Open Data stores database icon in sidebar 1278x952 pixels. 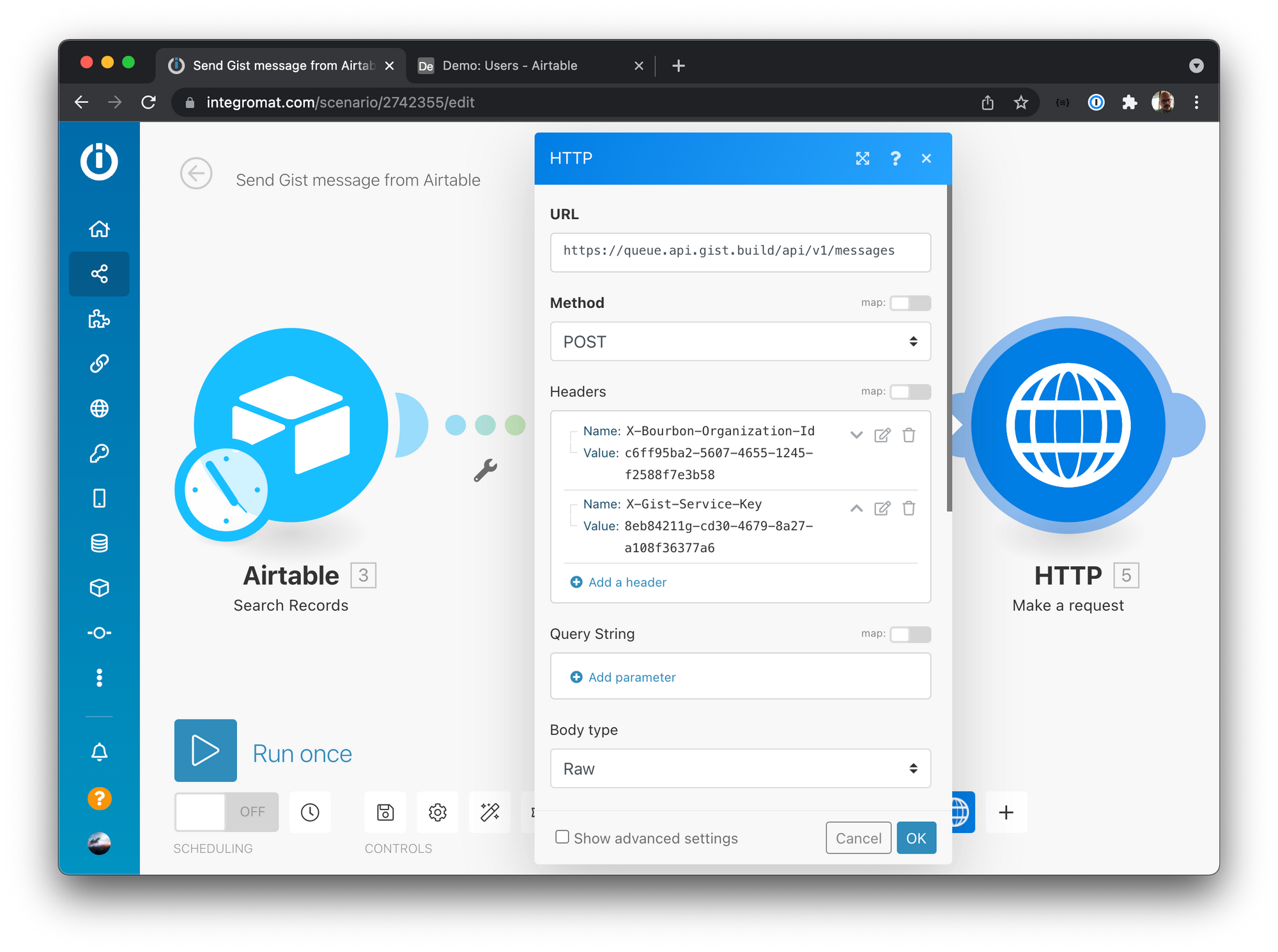[x=99, y=543]
